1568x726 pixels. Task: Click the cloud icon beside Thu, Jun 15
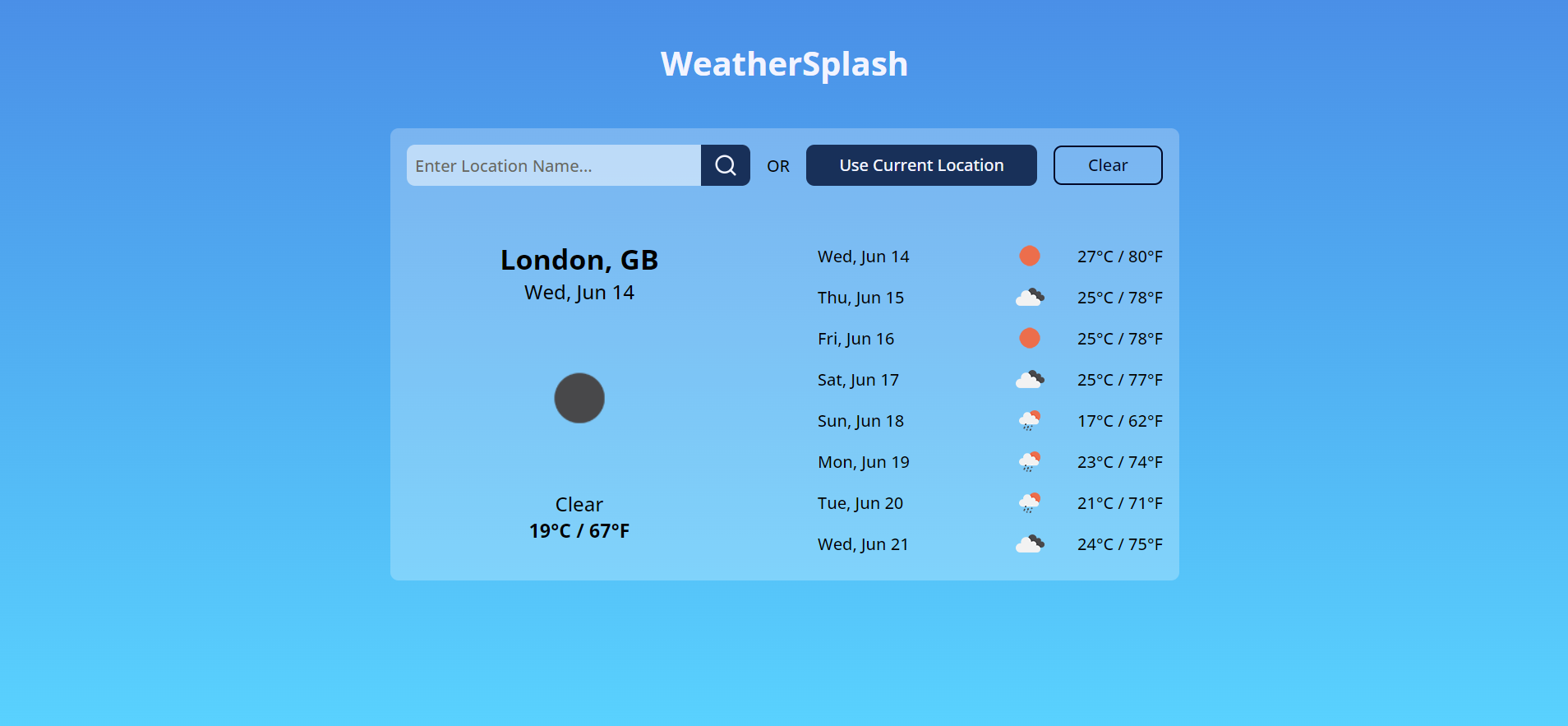1030,297
